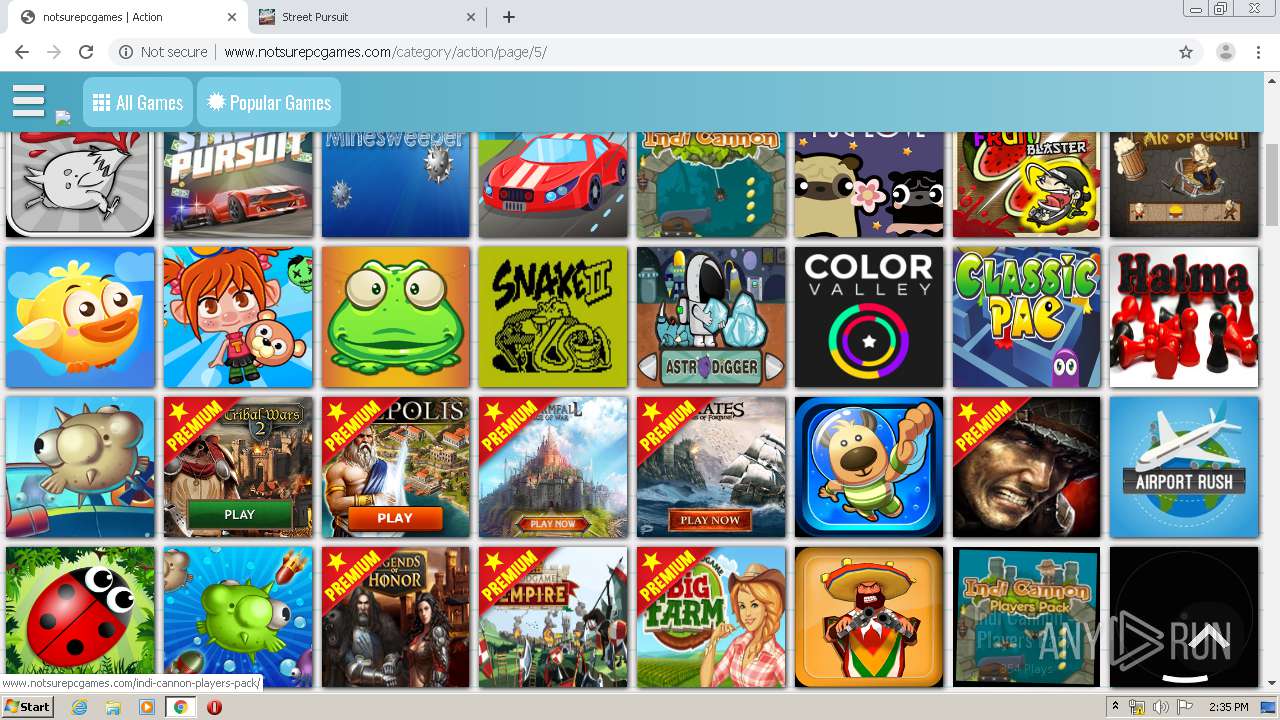Open the Indi Cannon game thumbnail in the top row
Viewport: 1280px width, 720px height.
tap(711, 183)
